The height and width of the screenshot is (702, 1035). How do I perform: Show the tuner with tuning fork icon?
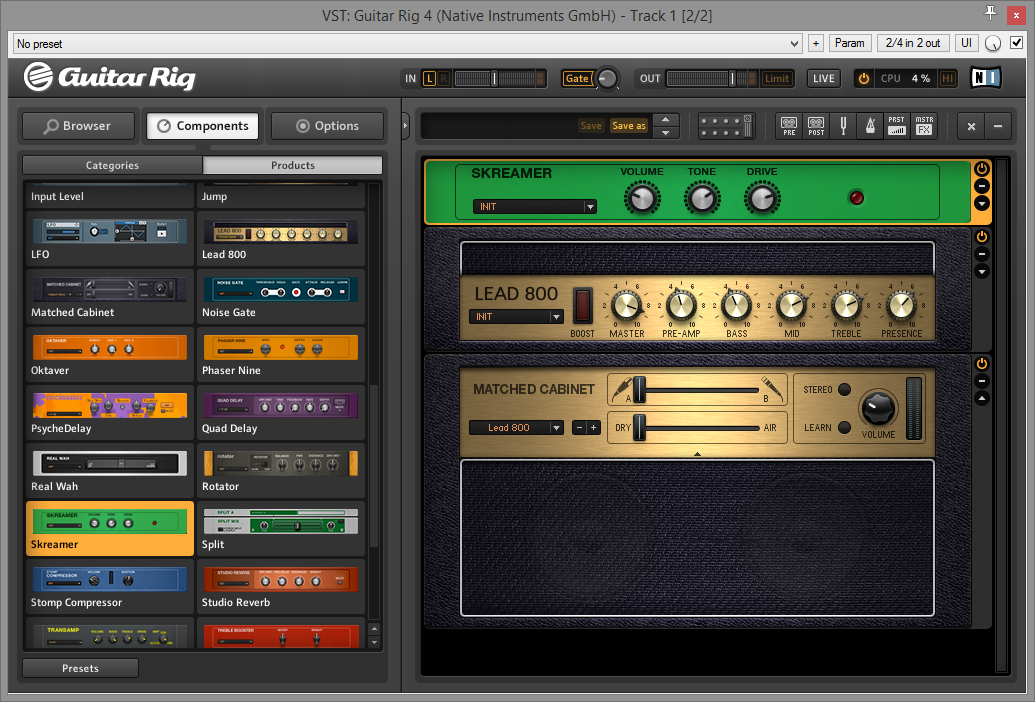coord(843,125)
